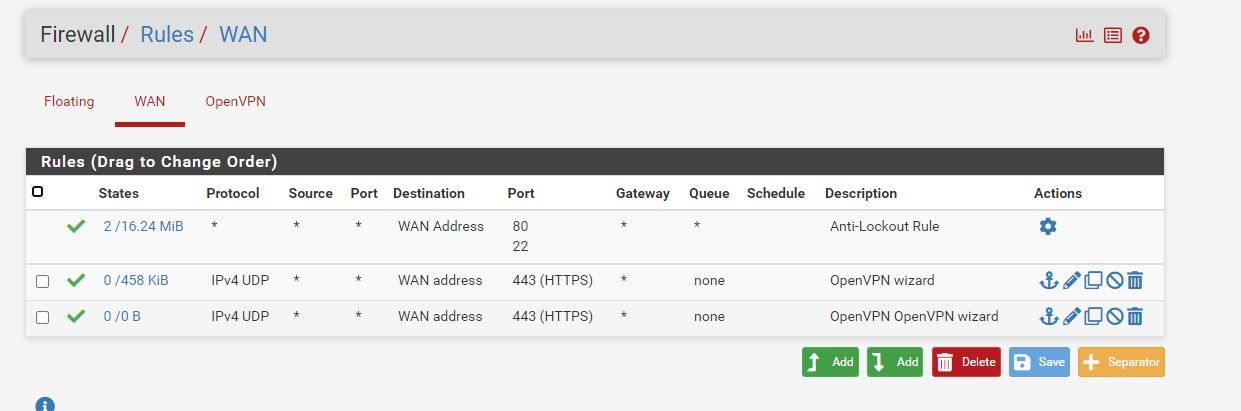Click the red Delete button
This screenshot has height=411, width=1241.
tap(966, 362)
